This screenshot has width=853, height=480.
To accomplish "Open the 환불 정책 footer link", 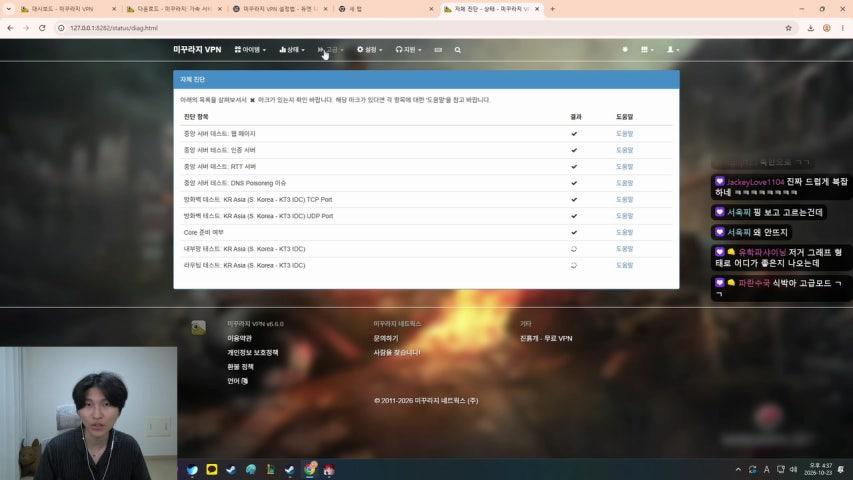I will click(240, 367).
